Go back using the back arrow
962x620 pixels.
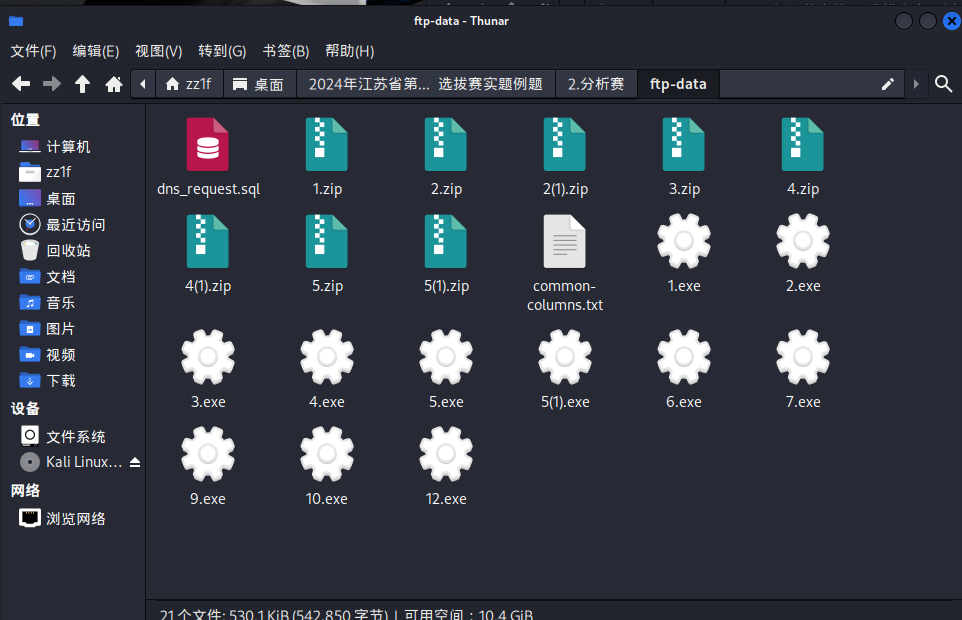(21, 84)
